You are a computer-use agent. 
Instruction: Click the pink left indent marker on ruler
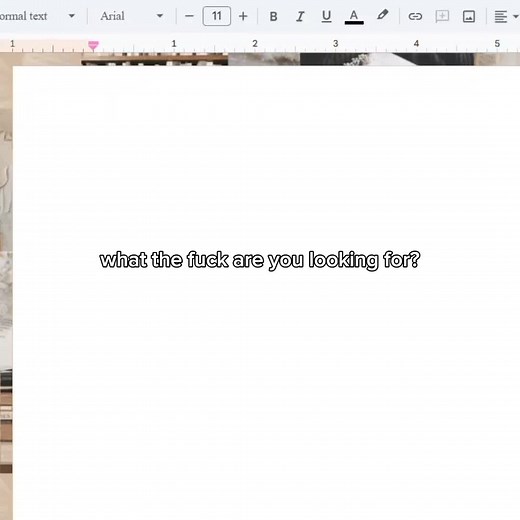click(93, 45)
